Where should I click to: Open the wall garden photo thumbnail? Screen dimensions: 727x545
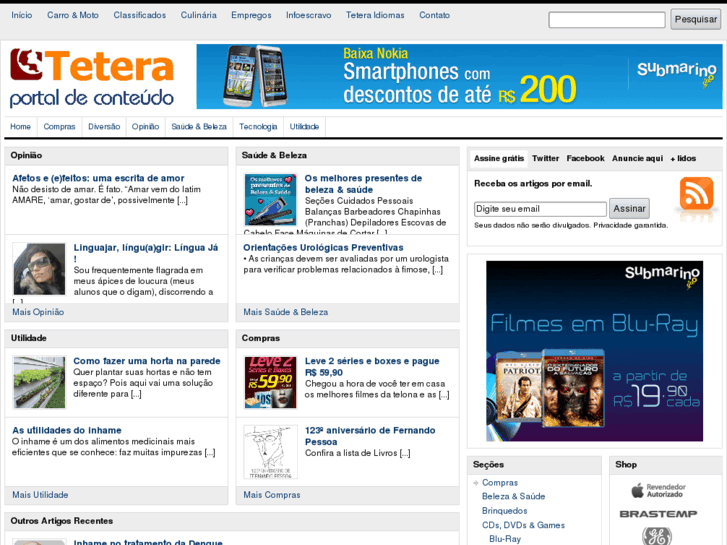[x=39, y=382]
